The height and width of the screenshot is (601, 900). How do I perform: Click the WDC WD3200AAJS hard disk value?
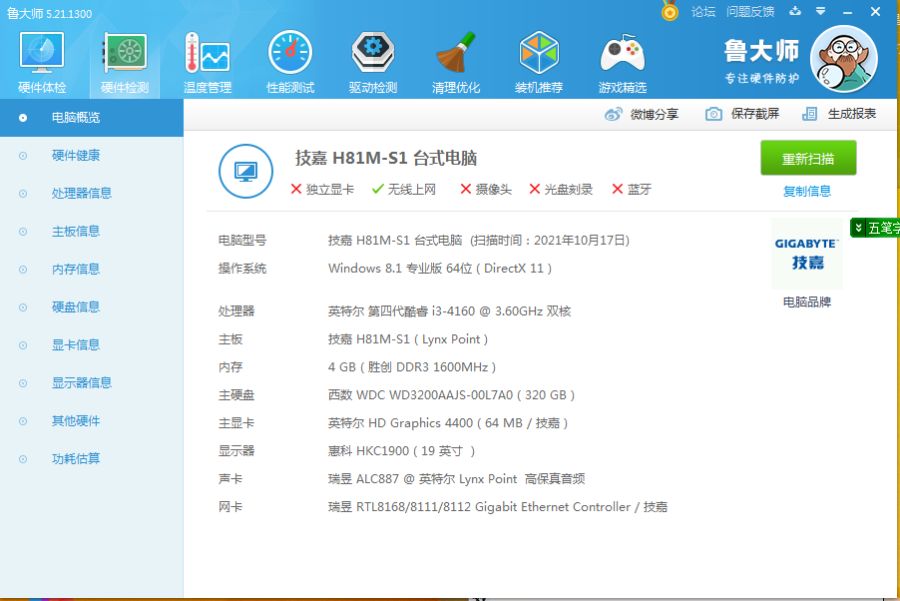point(451,395)
